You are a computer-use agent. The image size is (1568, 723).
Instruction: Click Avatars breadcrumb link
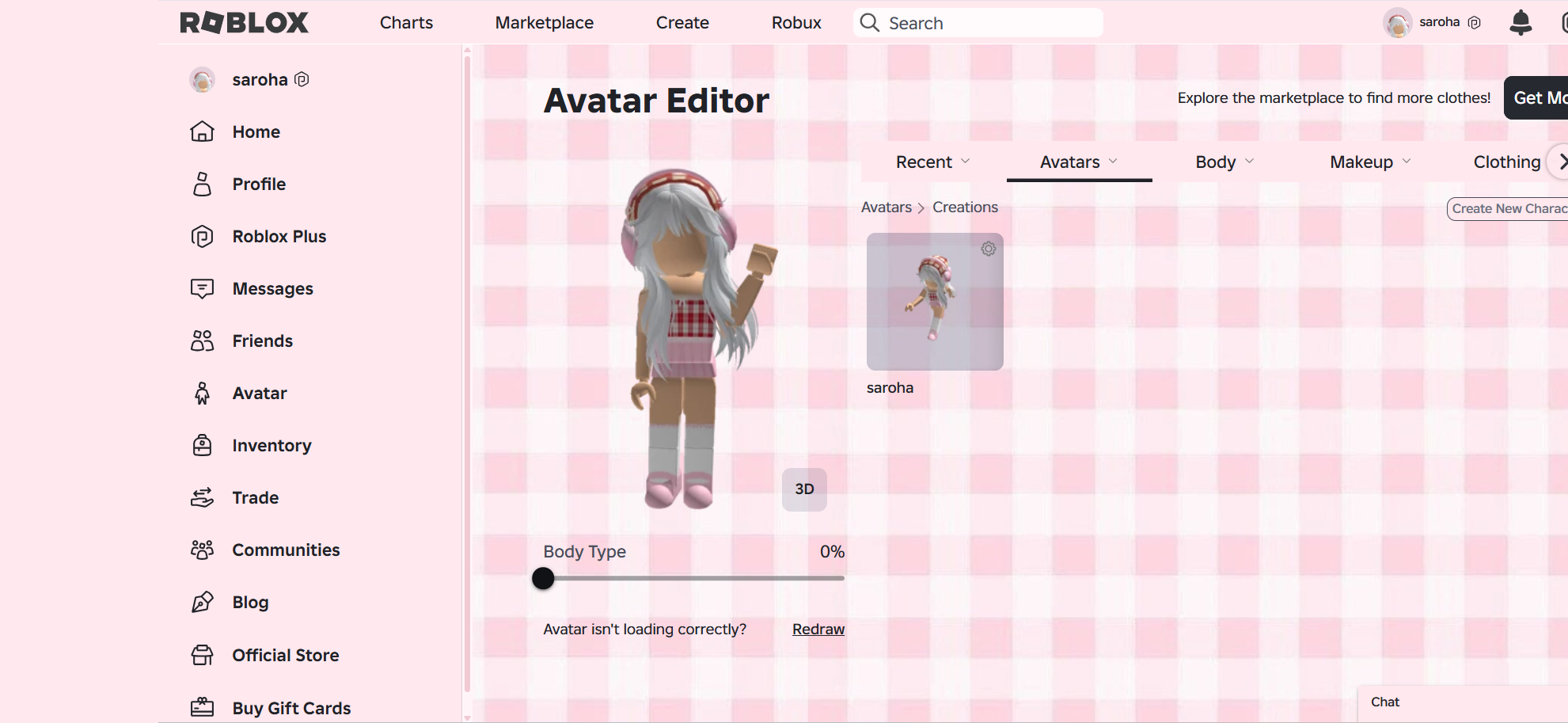(x=886, y=207)
